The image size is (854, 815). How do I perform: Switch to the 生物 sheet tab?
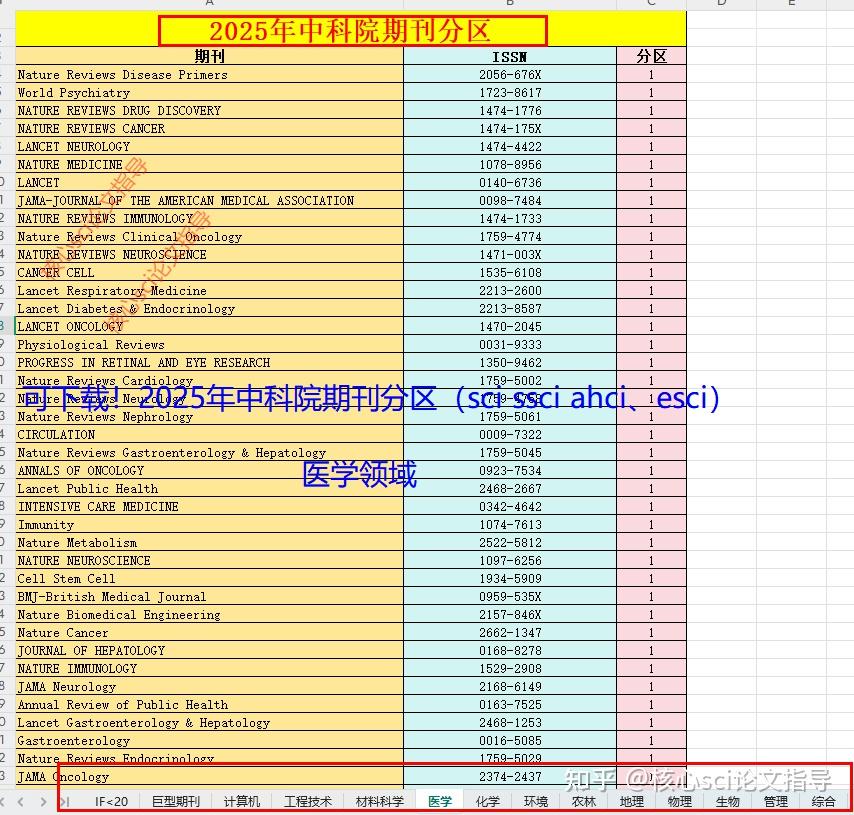click(727, 801)
